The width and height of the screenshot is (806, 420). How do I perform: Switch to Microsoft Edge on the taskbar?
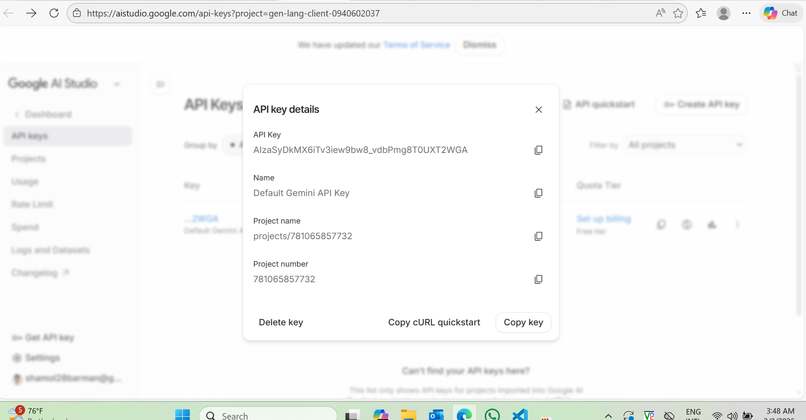464,414
